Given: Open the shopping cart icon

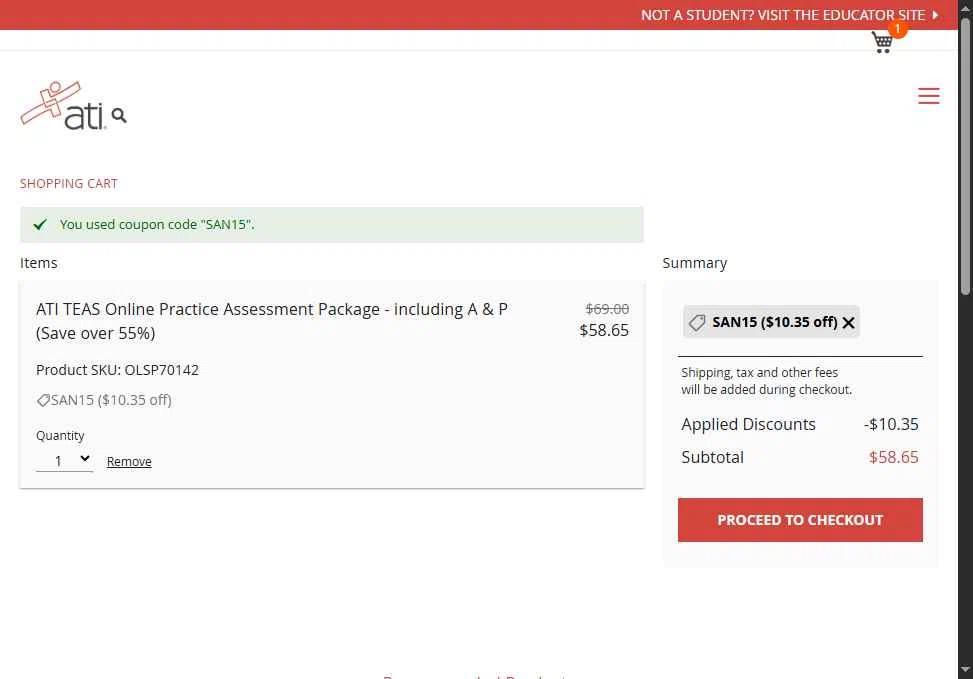Looking at the screenshot, I should point(882,42).
